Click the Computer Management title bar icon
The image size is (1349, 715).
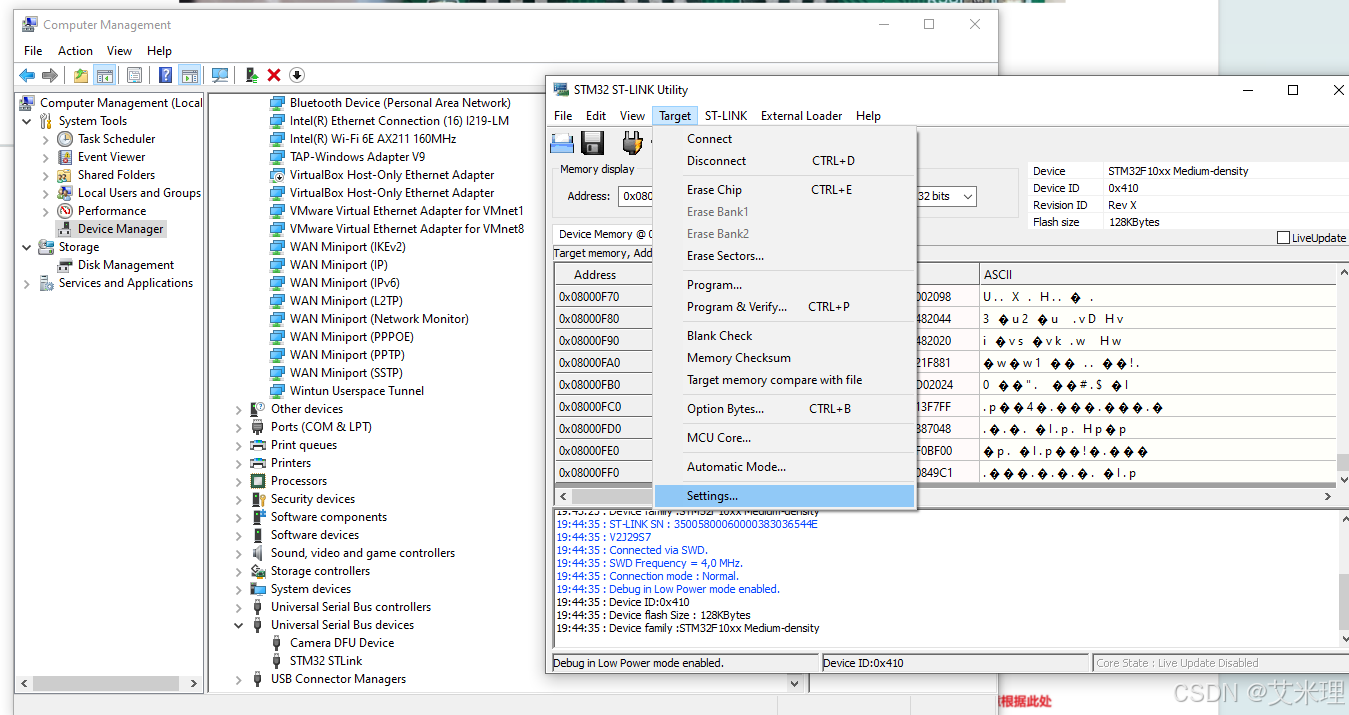pos(30,24)
